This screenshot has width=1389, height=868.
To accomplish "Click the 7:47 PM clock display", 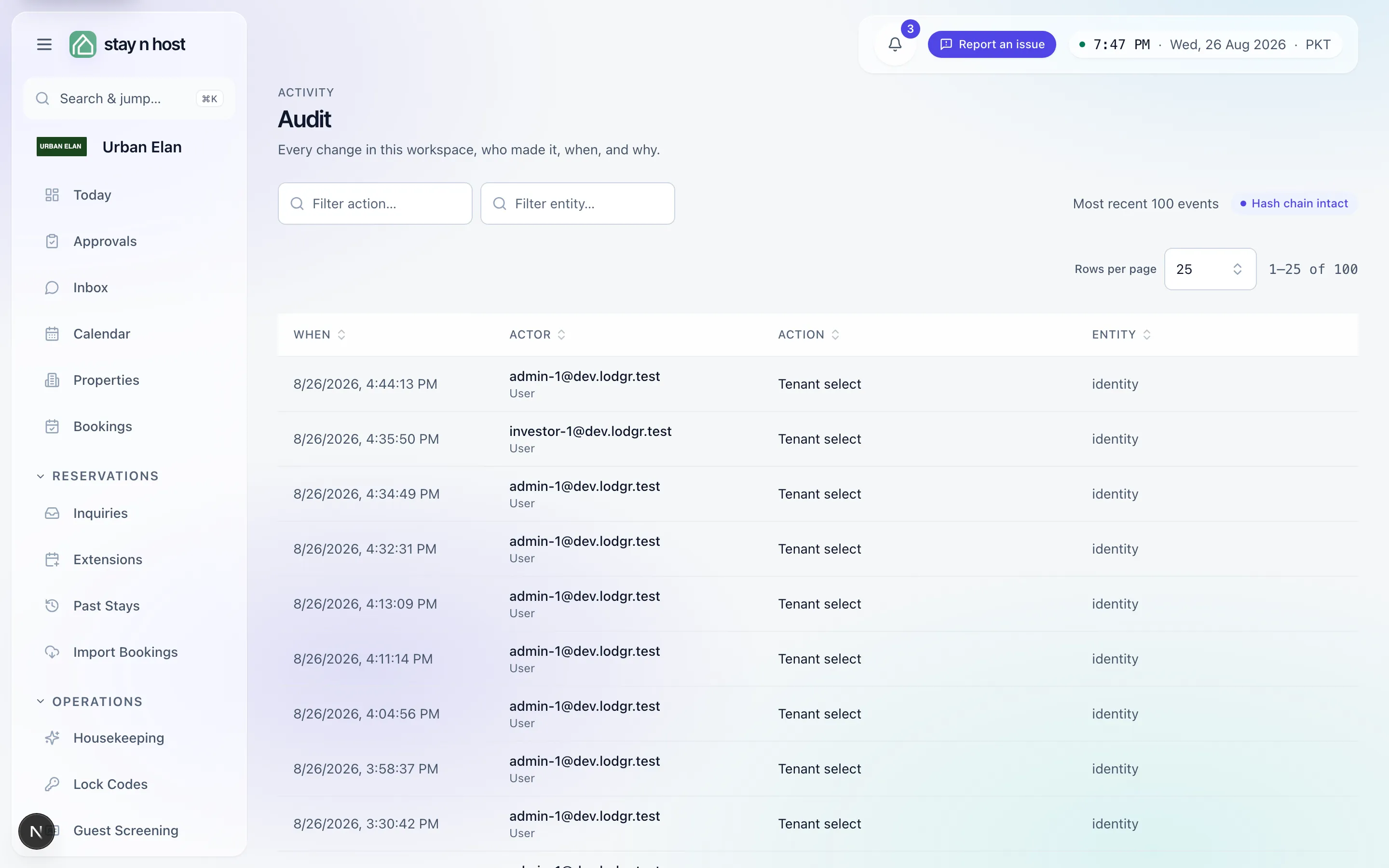I will coord(1121,45).
